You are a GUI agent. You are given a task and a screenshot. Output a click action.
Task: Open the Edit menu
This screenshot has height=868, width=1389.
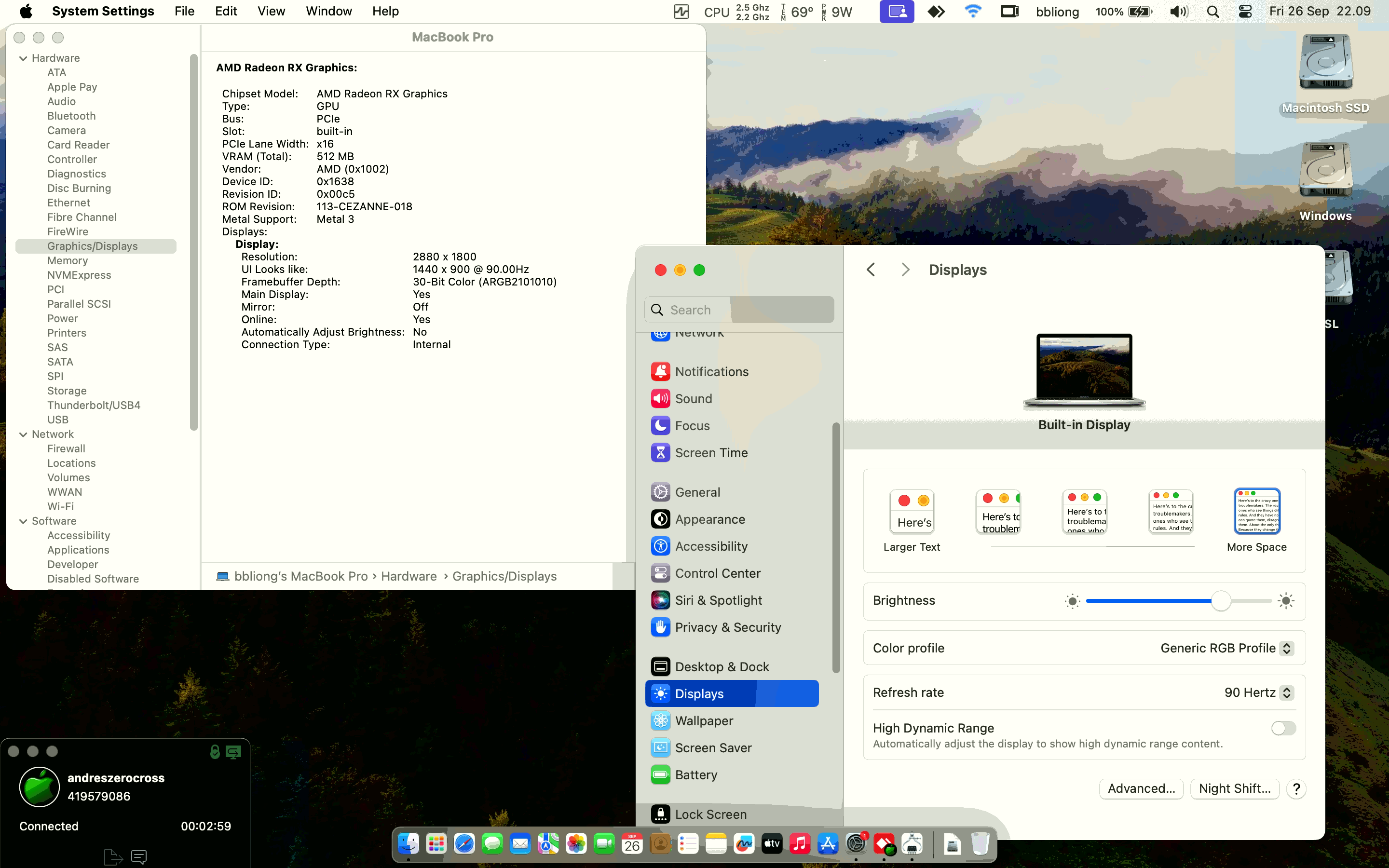point(226,12)
